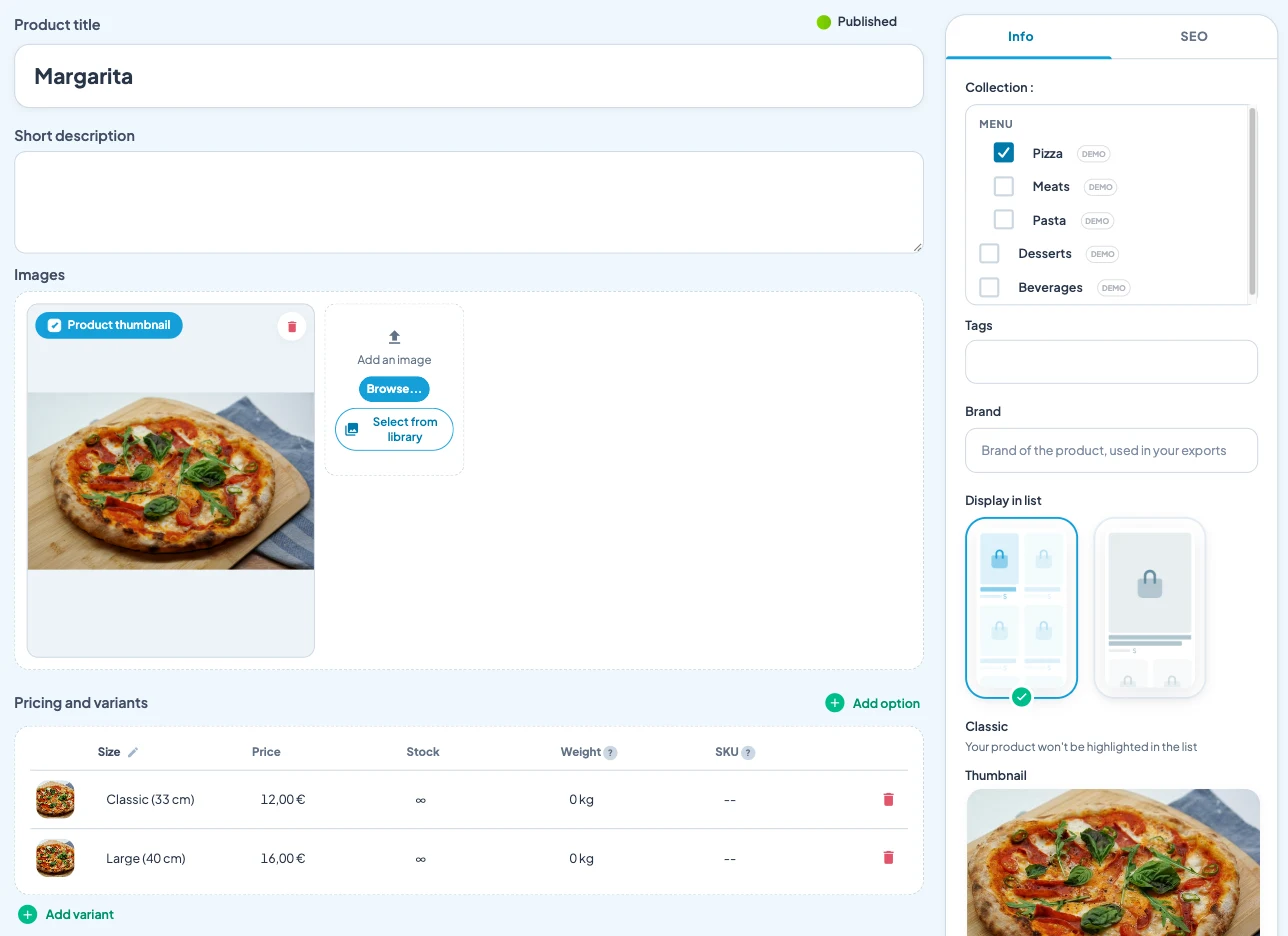Check the Desserts collection checkbox

click(989, 254)
